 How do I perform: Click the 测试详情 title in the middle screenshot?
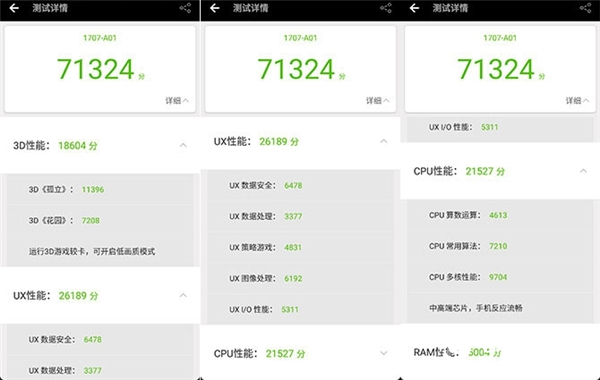click(x=251, y=8)
